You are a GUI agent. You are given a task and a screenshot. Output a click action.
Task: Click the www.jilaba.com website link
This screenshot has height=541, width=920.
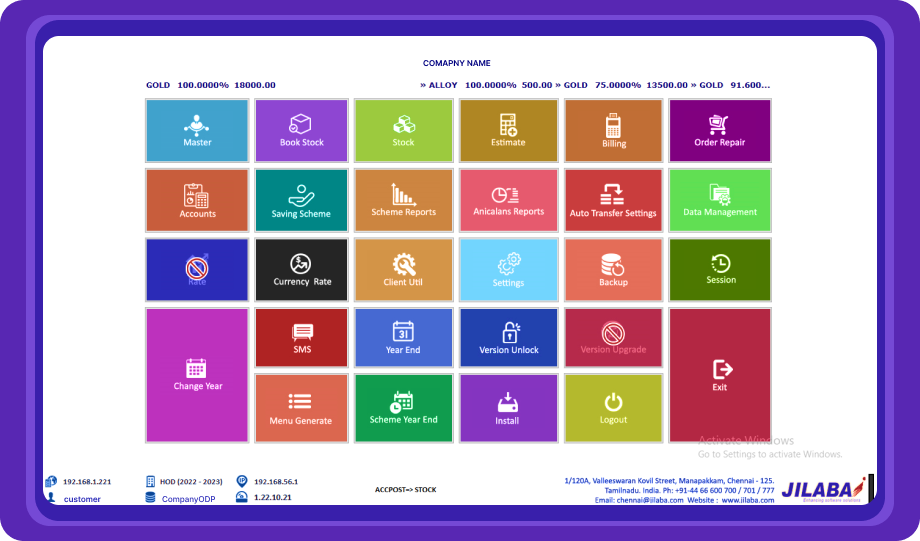747,500
